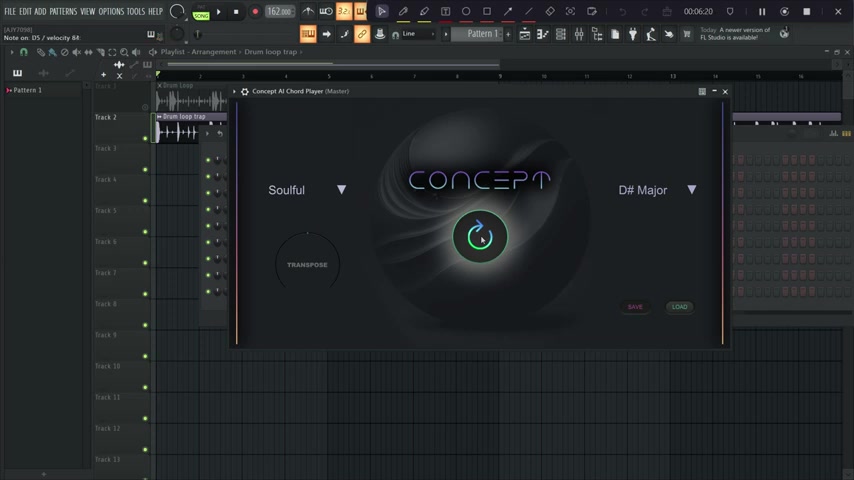854x480 pixels.
Task: Select the Paint brush tool in Playlist
Action: (52, 52)
